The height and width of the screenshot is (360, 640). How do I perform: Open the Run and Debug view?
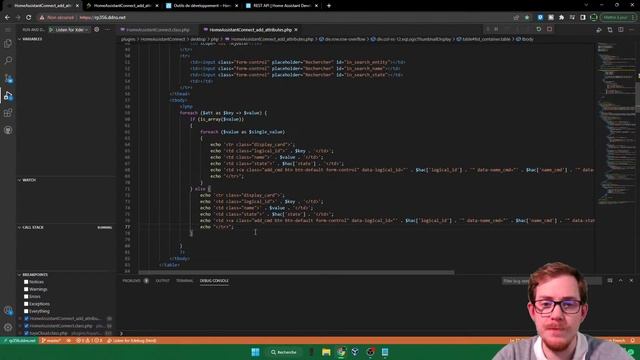(8, 96)
